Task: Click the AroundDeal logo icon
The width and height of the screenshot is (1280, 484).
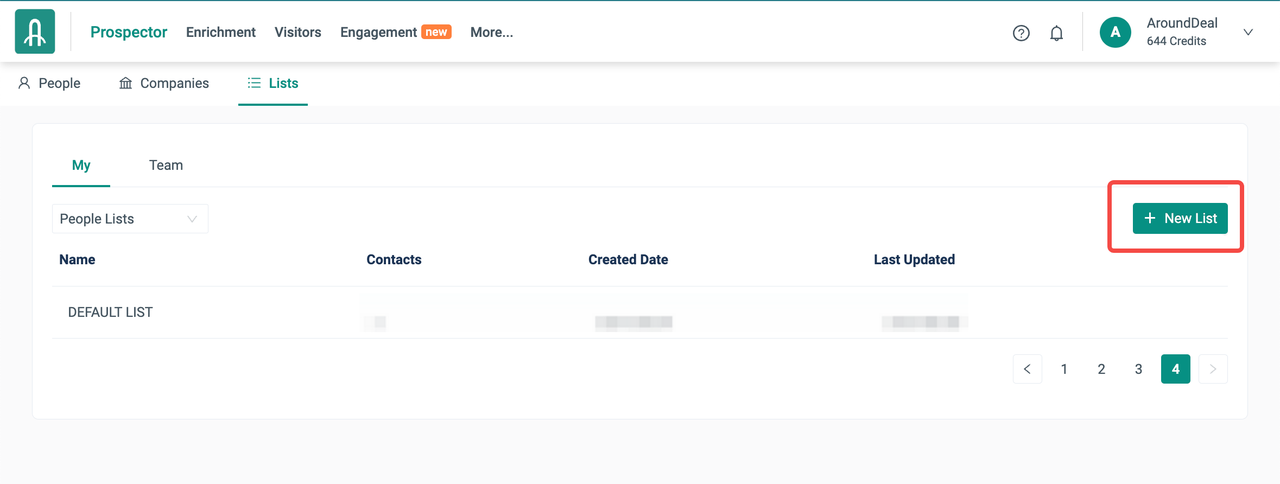Action: pos(35,32)
